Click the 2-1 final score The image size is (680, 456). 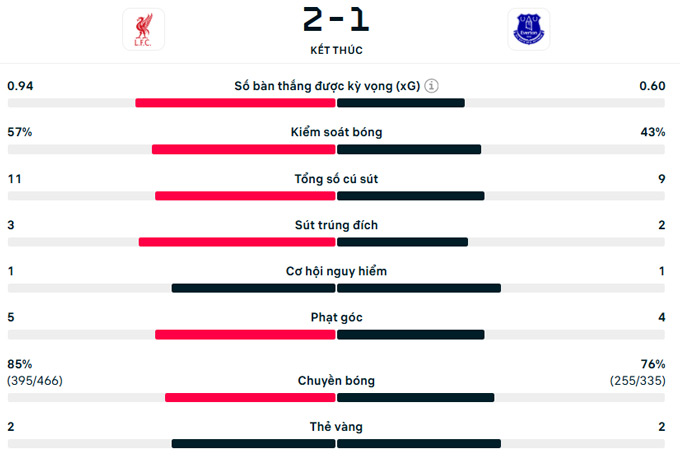[x=336, y=21]
